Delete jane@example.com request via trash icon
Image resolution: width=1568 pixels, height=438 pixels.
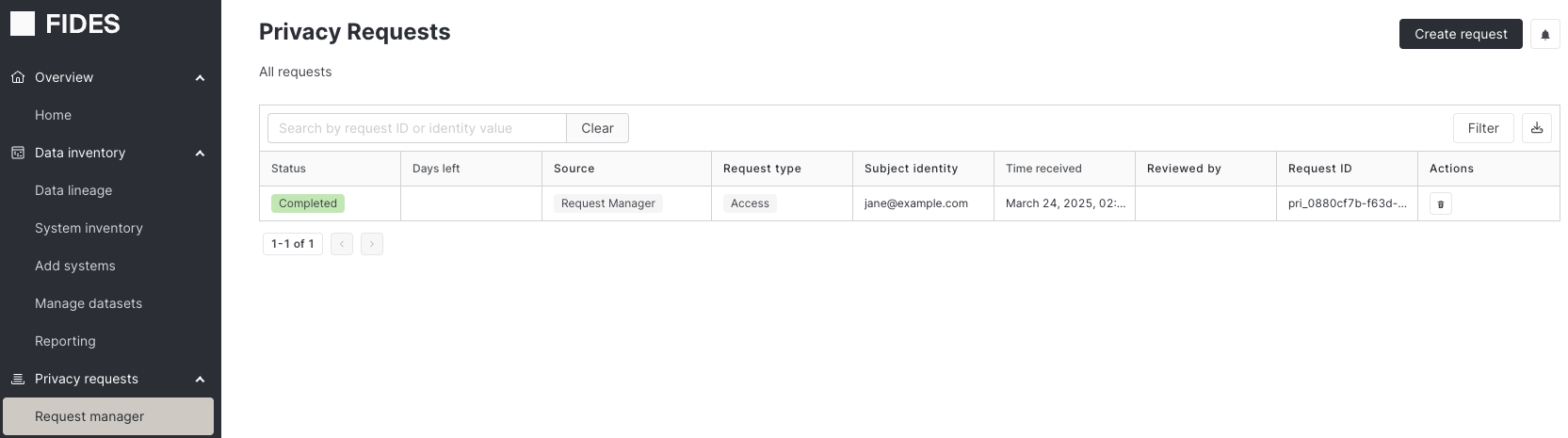point(1440,203)
